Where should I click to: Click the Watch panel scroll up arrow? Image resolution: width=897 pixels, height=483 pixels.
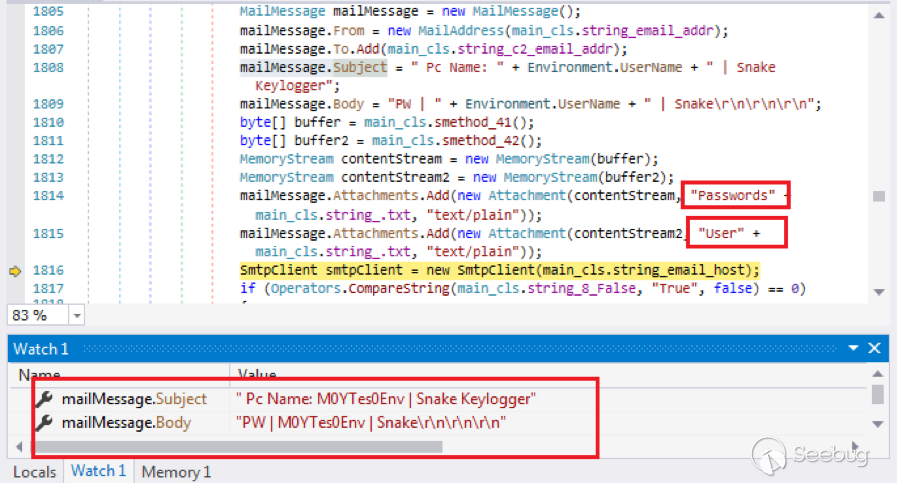point(878,374)
